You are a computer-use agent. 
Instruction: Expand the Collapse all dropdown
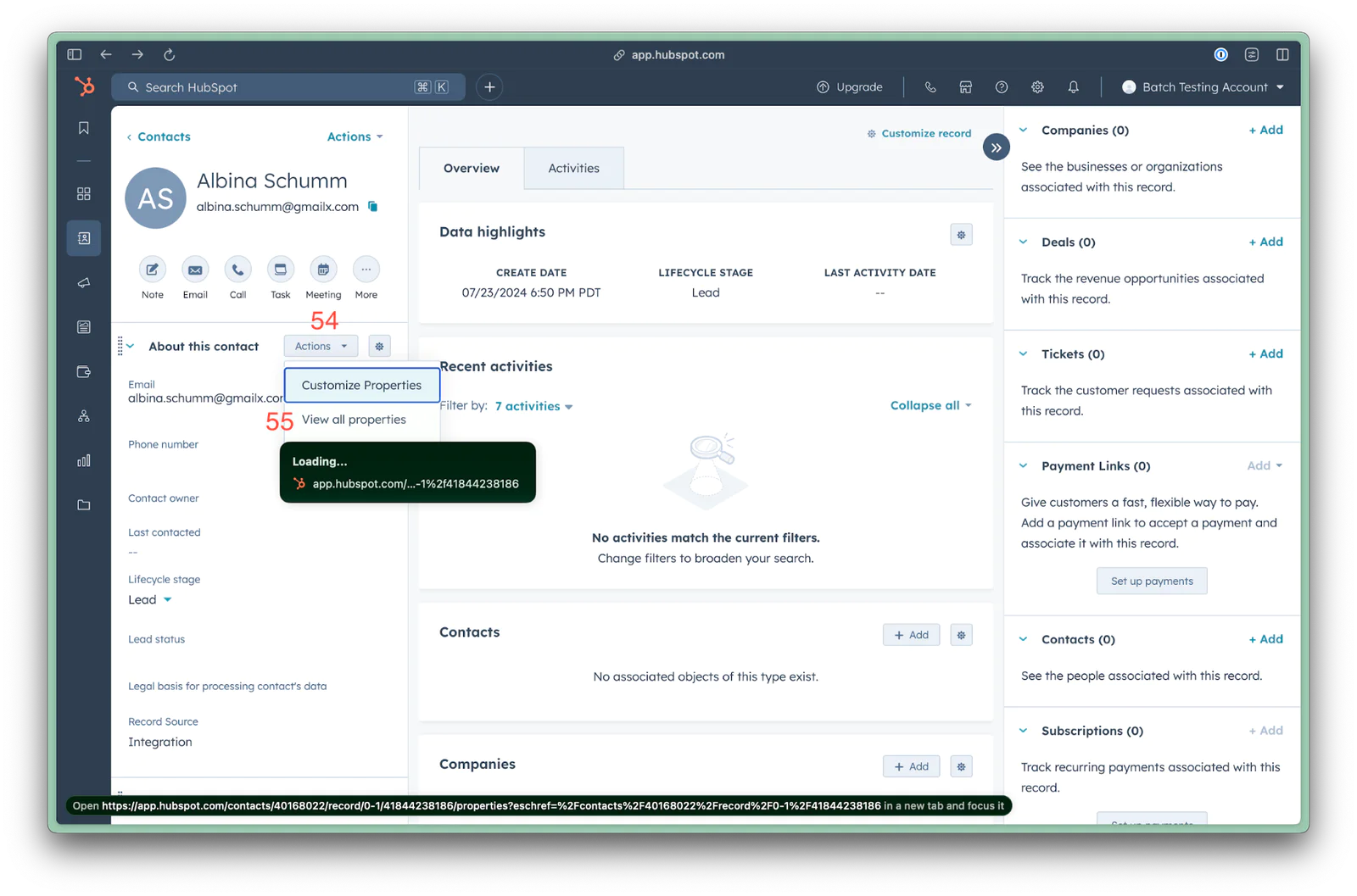tap(930, 406)
